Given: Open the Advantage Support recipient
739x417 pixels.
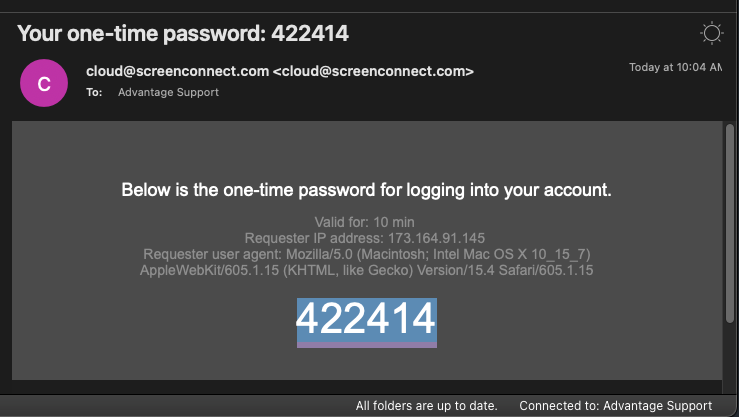Looking at the screenshot, I should pos(168,92).
